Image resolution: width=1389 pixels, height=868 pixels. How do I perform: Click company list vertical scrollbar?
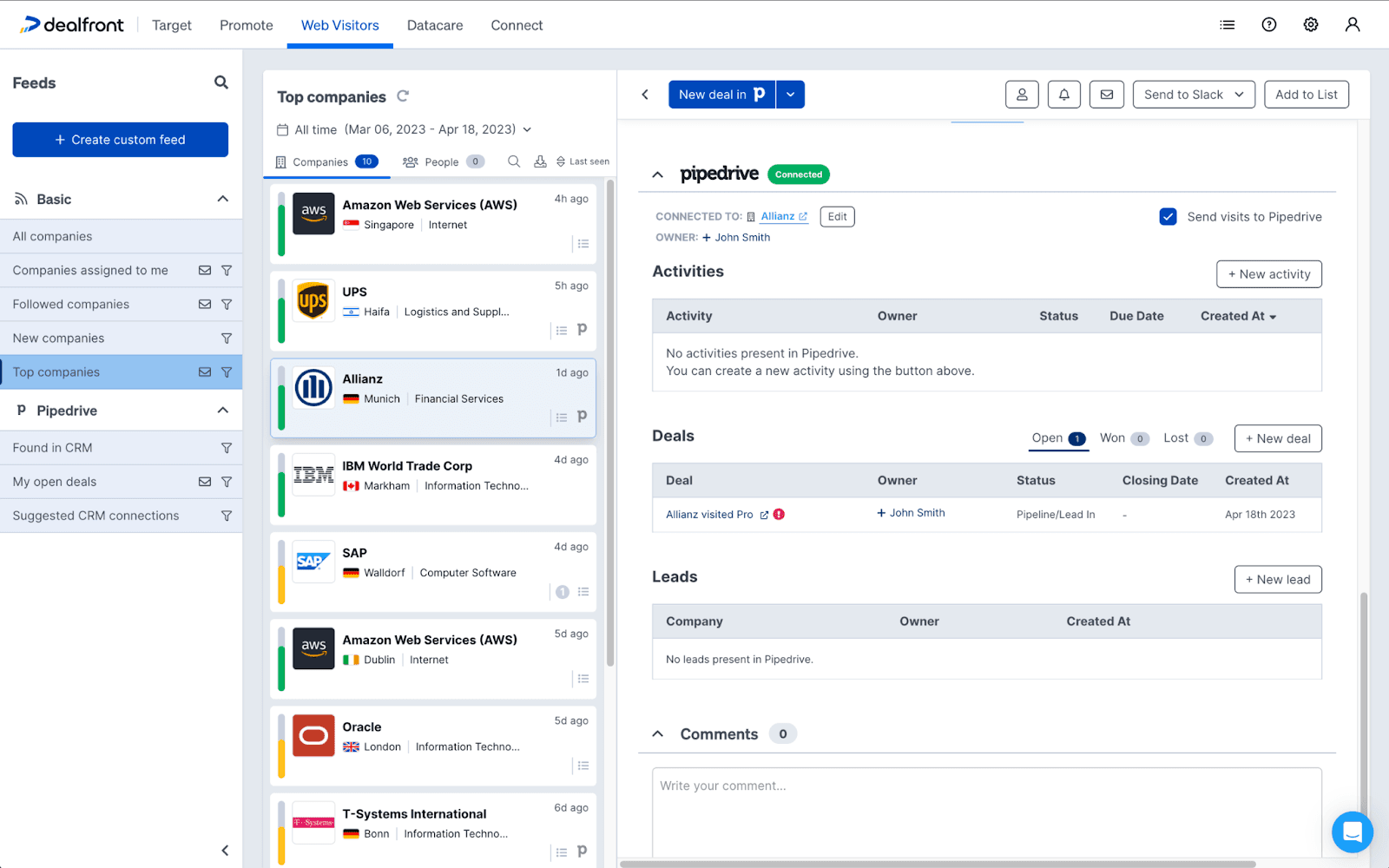(x=610, y=423)
